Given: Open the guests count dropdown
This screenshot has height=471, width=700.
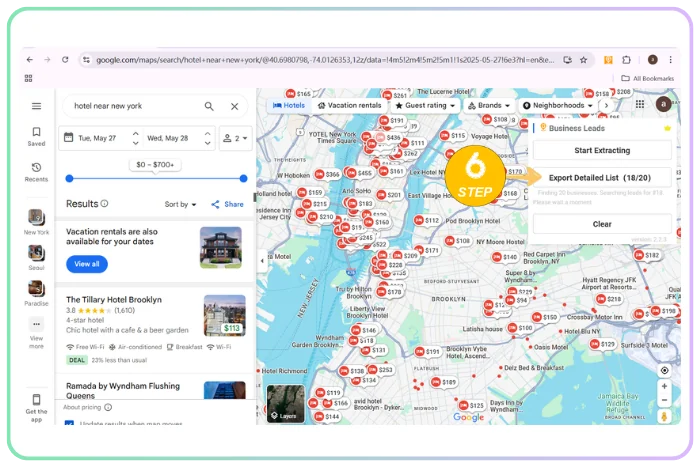Looking at the screenshot, I should coord(235,138).
